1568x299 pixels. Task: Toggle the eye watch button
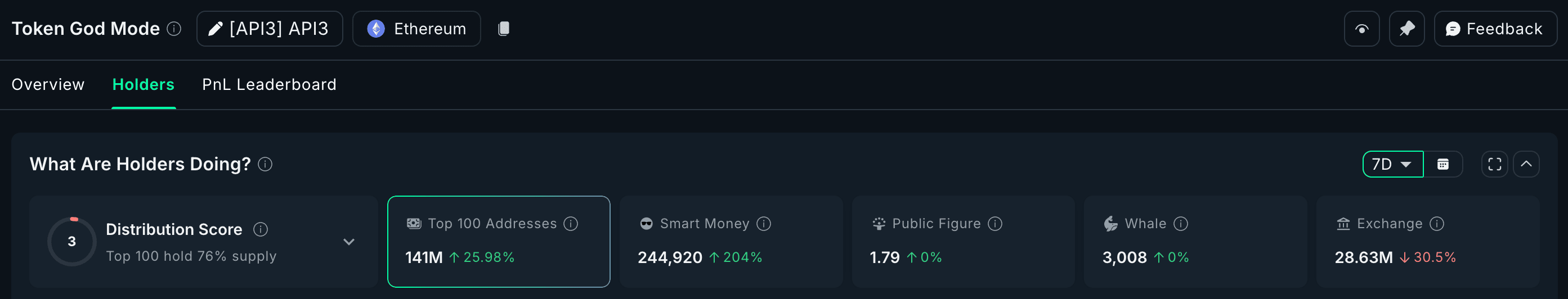click(x=1361, y=29)
